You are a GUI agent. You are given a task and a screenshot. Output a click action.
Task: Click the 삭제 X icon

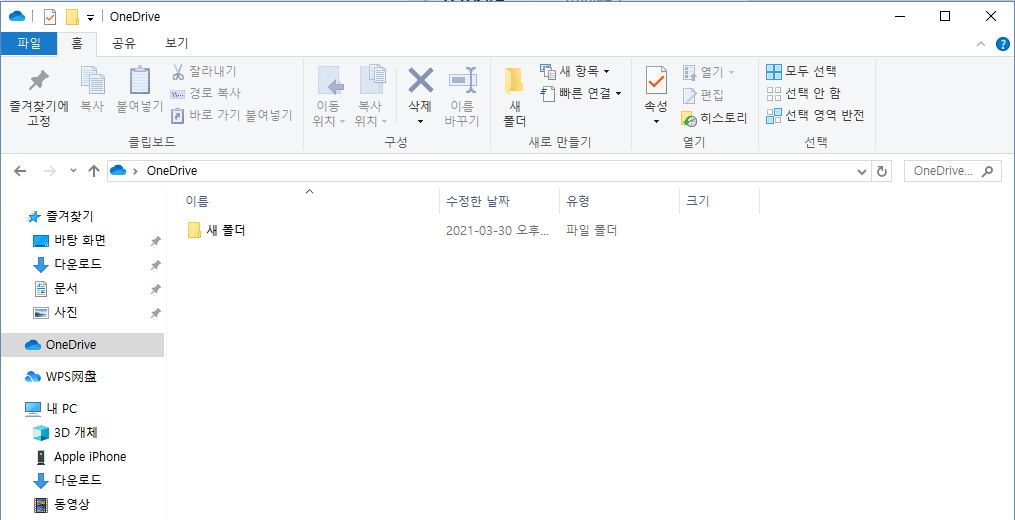(x=420, y=82)
